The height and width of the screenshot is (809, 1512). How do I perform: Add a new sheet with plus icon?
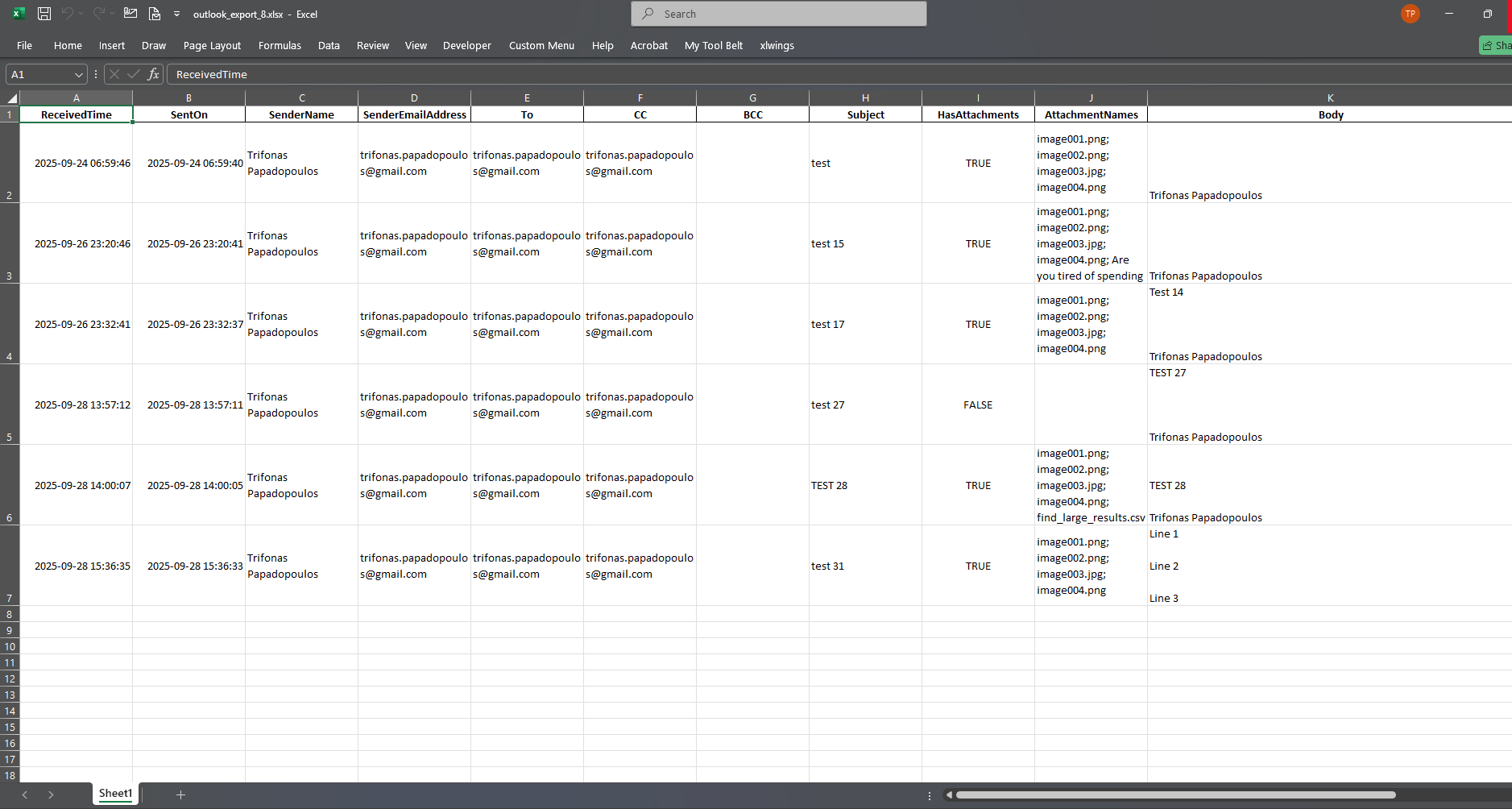point(180,794)
